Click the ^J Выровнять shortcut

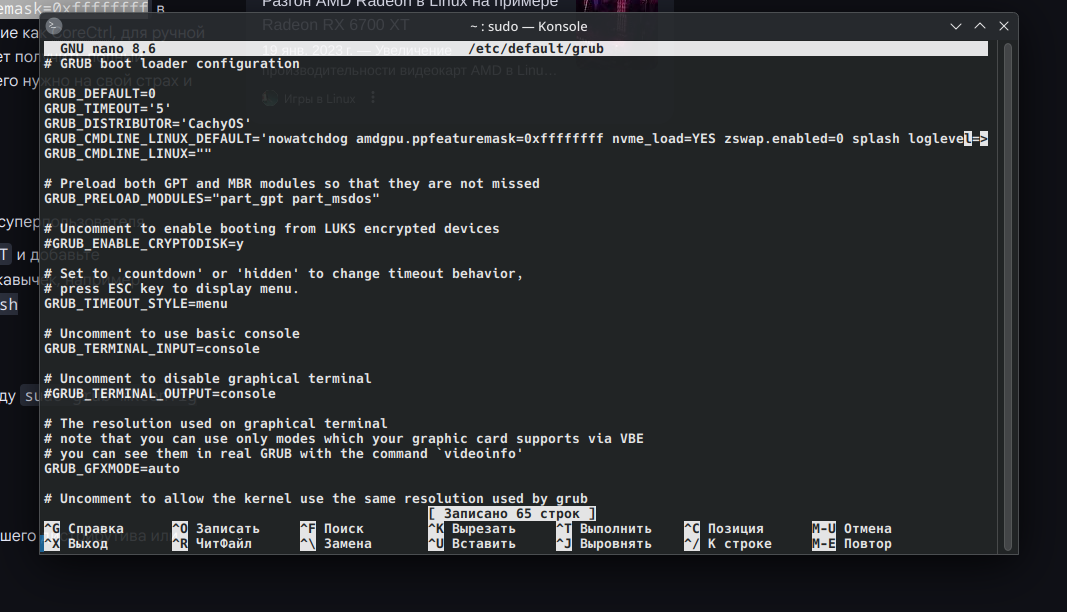pyautogui.click(x=604, y=543)
